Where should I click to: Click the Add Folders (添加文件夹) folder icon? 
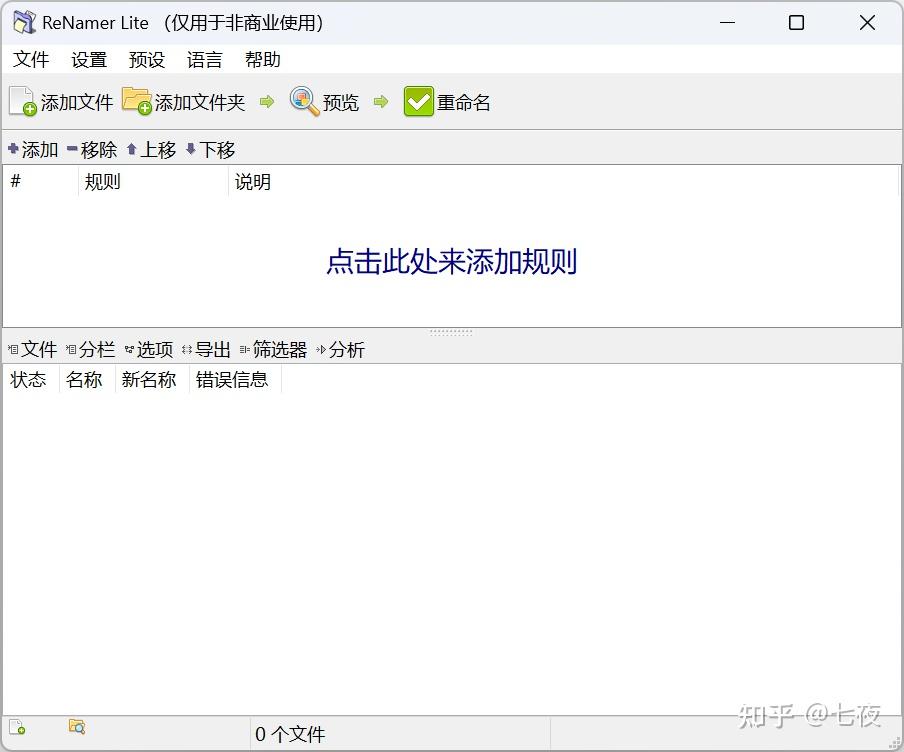click(137, 101)
